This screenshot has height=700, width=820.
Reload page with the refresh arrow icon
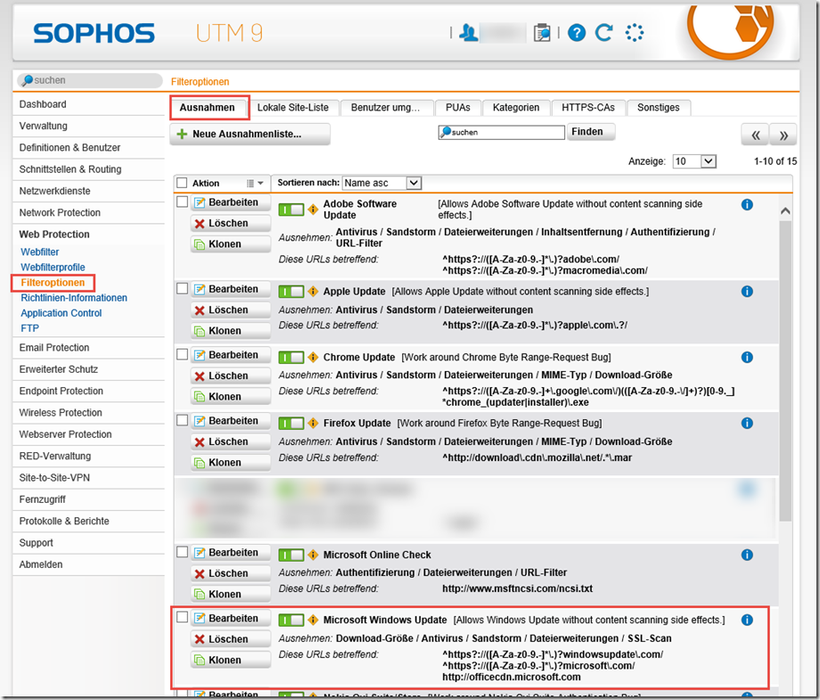(604, 33)
